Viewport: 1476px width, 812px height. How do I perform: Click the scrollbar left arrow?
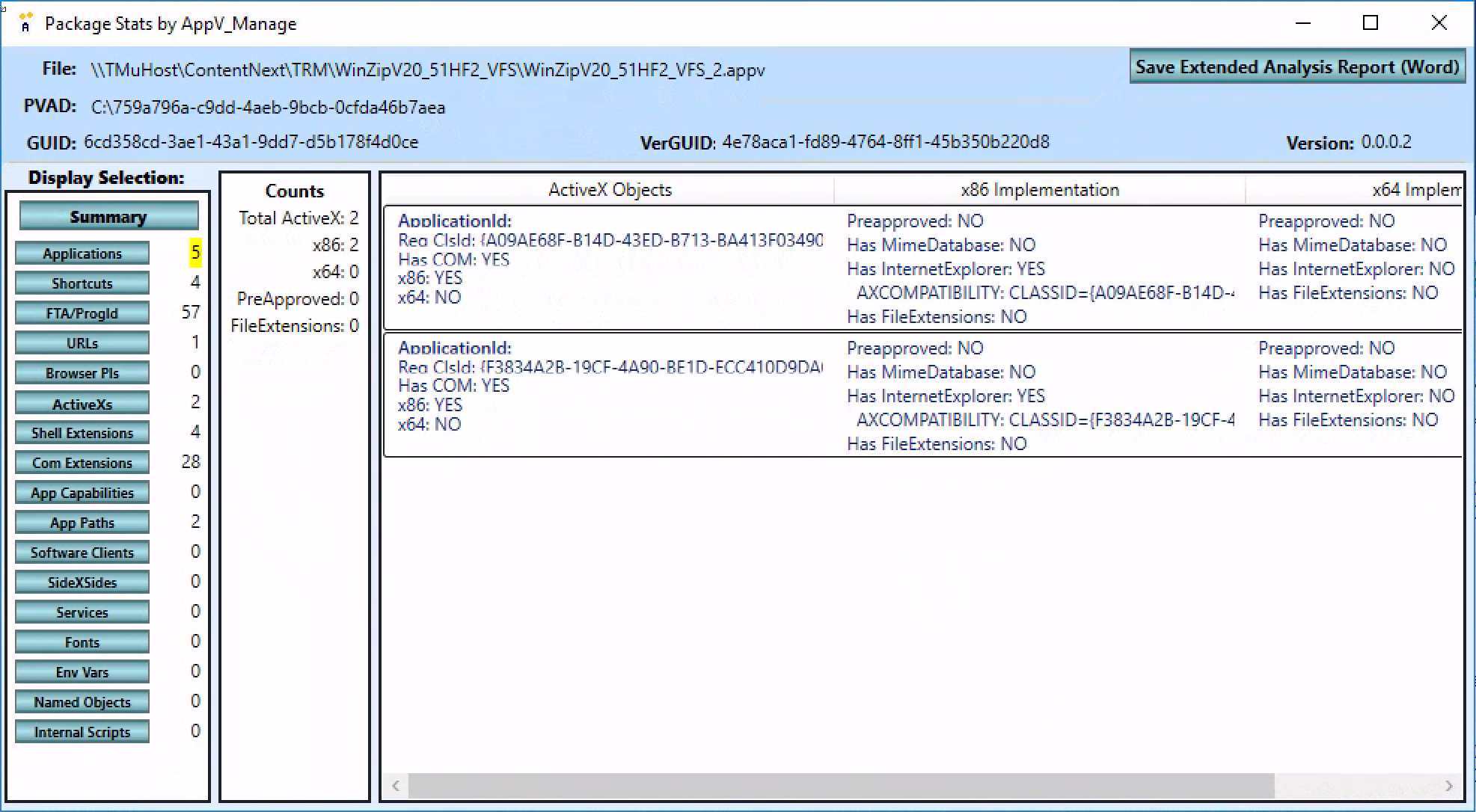396,786
